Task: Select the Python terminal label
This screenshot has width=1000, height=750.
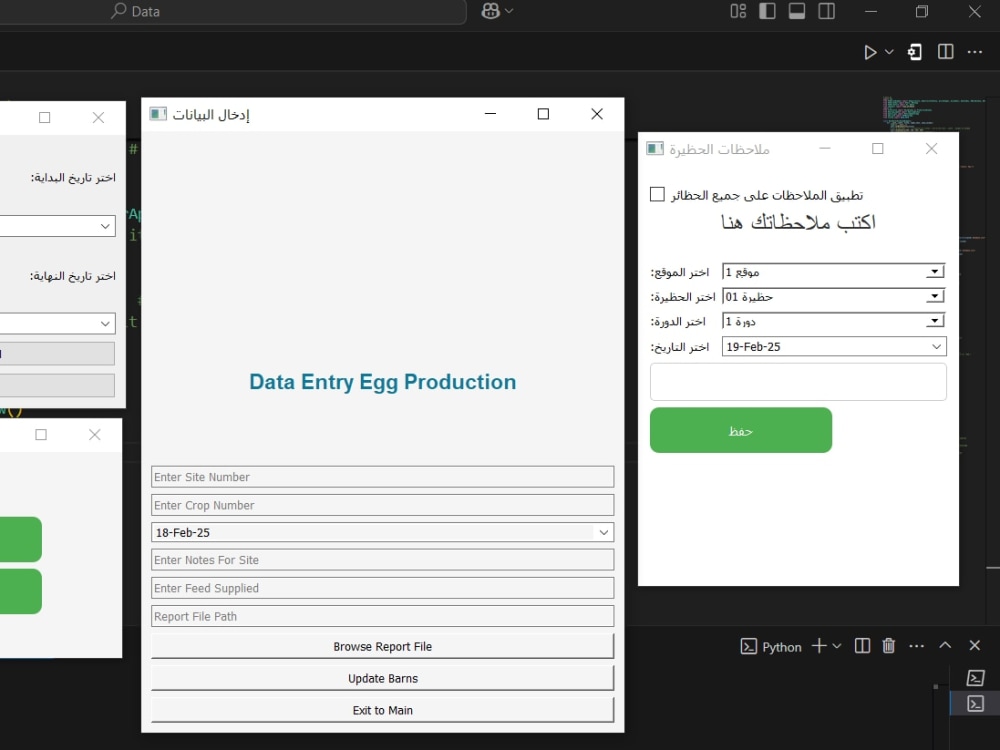Action: [x=781, y=647]
